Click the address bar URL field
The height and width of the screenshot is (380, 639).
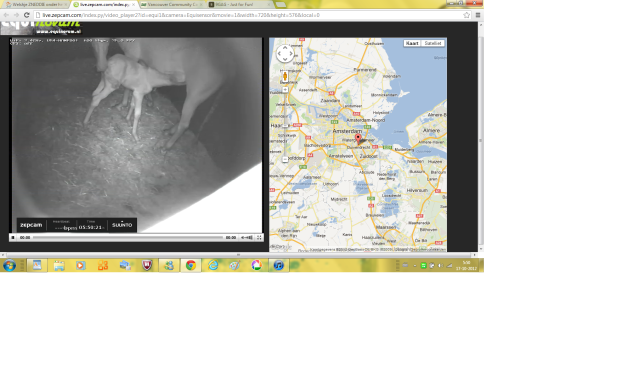coord(249,15)
